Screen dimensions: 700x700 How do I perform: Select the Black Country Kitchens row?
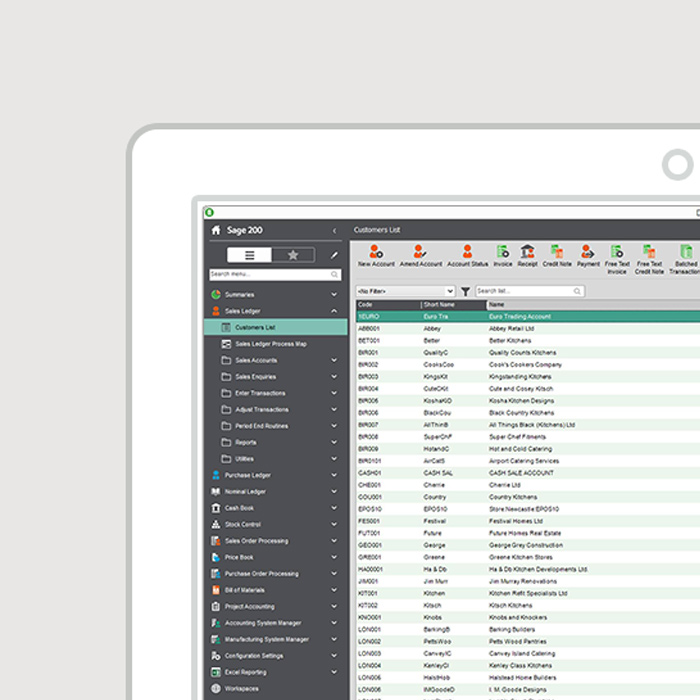(528, 413)
